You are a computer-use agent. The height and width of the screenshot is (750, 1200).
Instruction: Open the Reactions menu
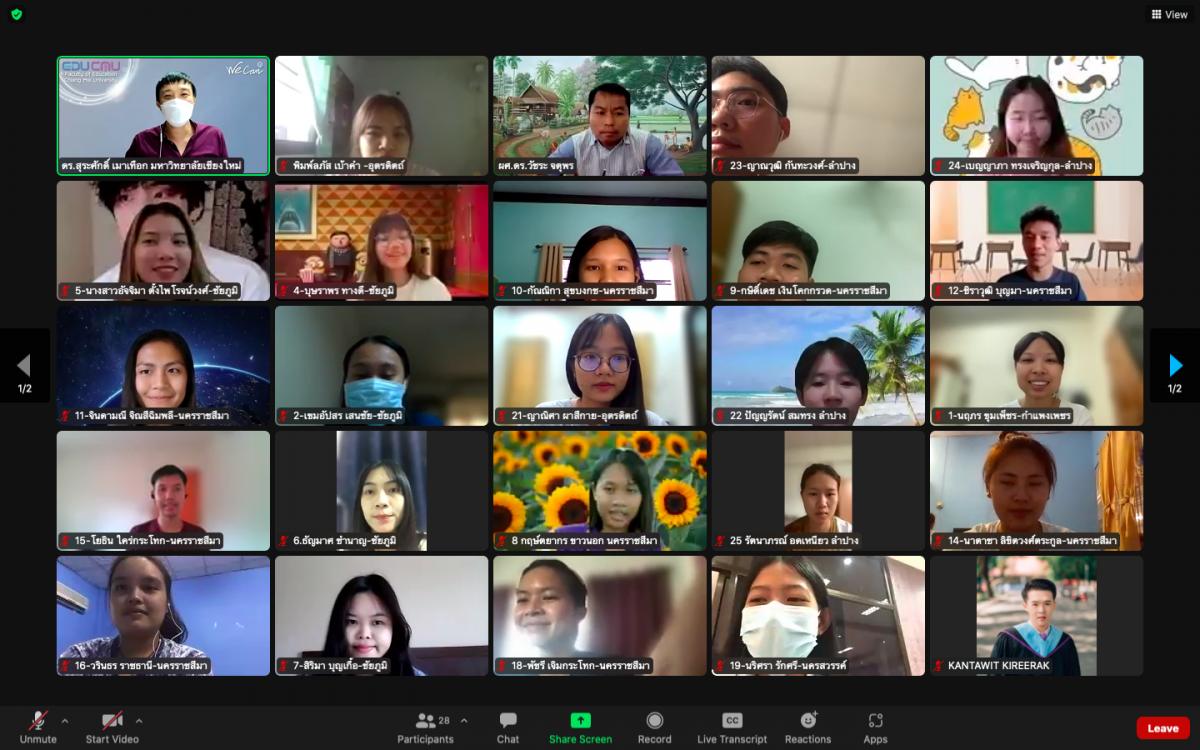coord(808,727)
